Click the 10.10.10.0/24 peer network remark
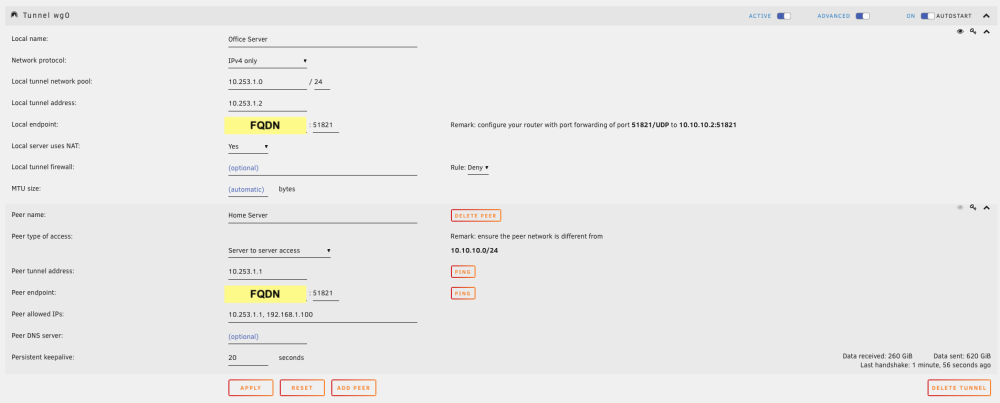This screenshot has height=403, width=1000. click(x=474, y=251)
